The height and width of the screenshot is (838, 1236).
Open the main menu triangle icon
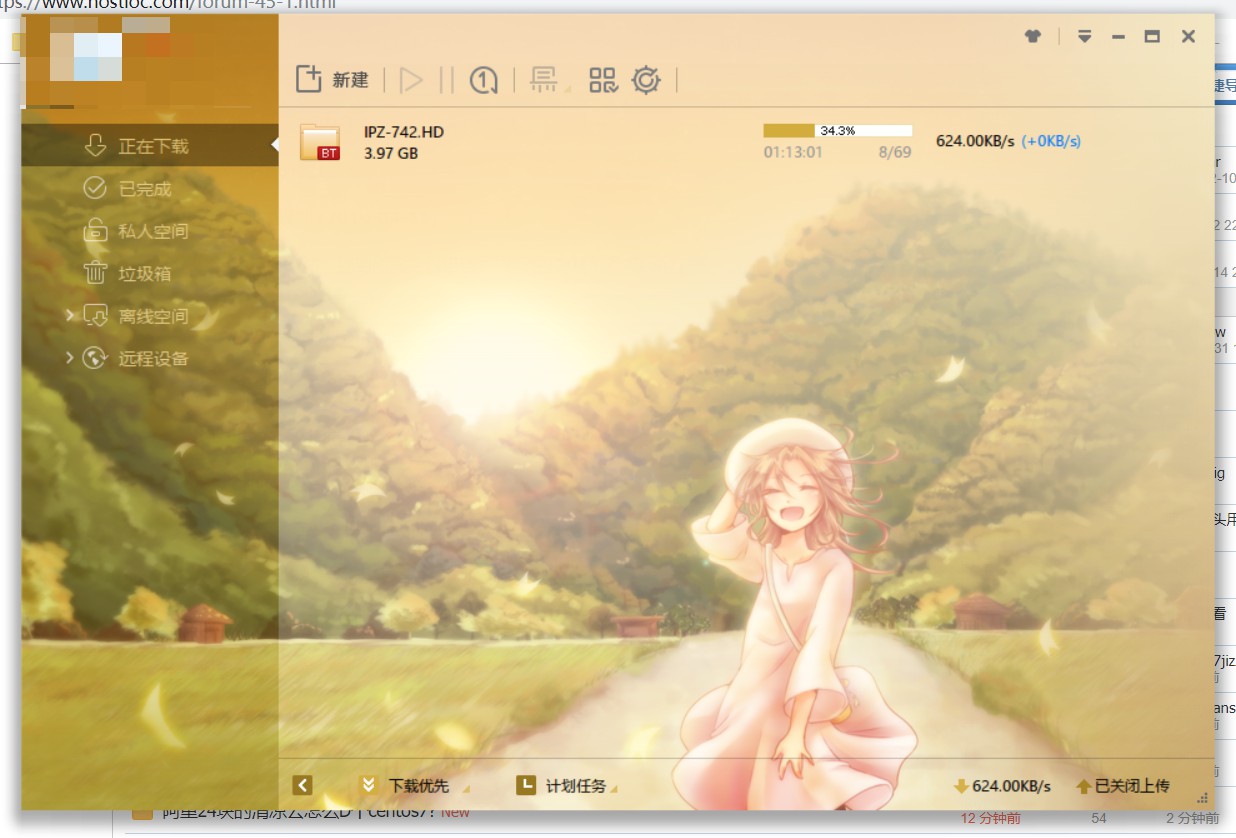[x=1085, y=36]
